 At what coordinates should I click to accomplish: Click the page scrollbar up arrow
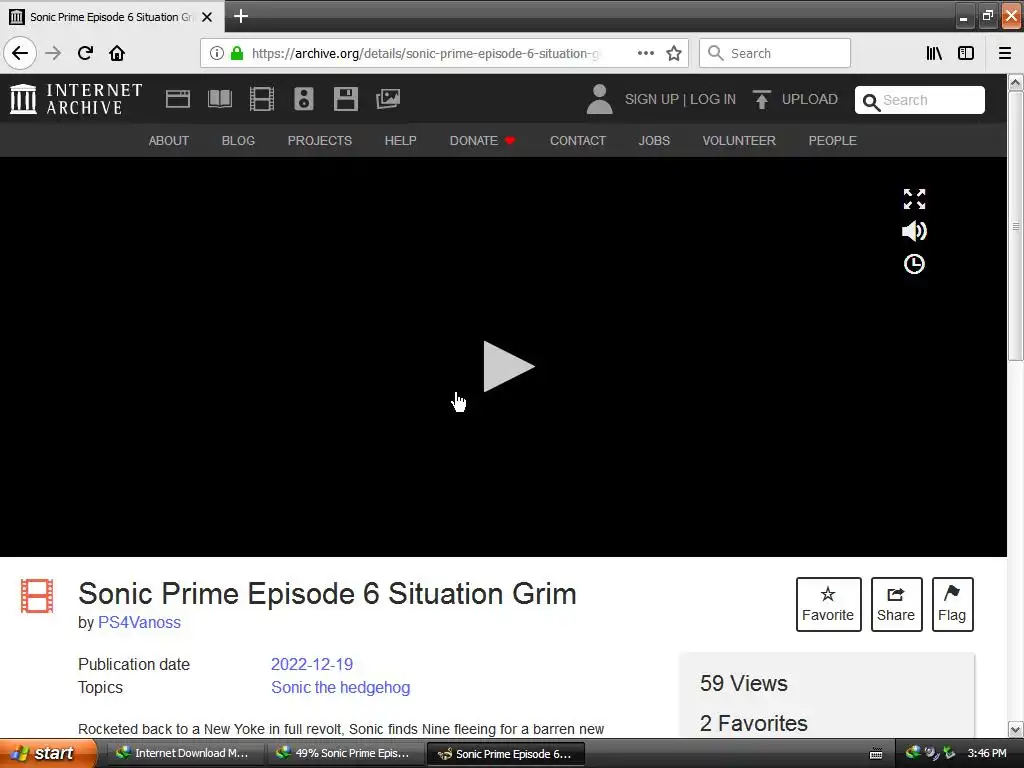pos(1016,83)
